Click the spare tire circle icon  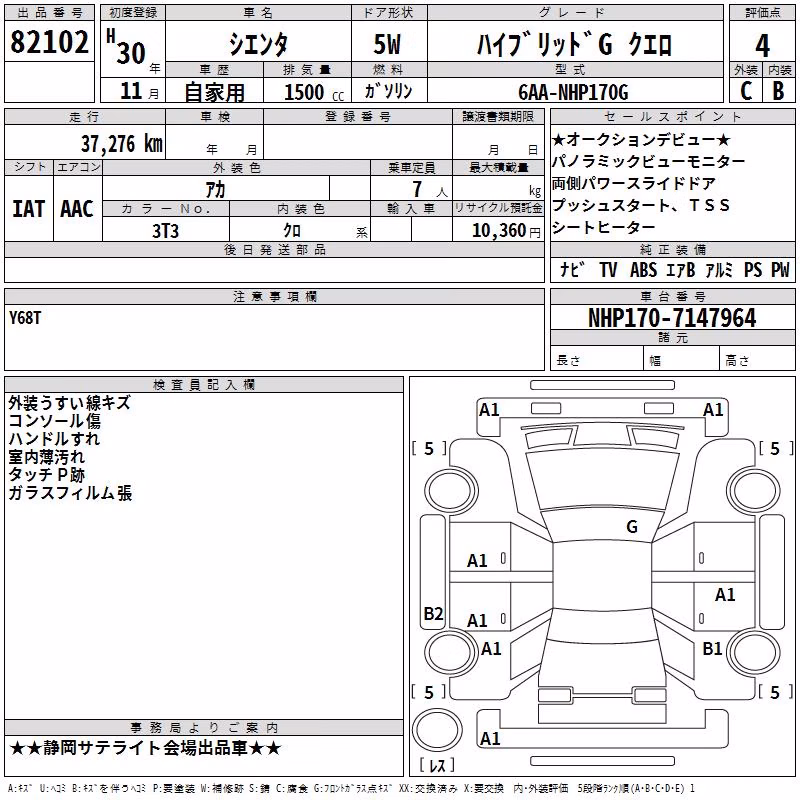click(437, 730)
